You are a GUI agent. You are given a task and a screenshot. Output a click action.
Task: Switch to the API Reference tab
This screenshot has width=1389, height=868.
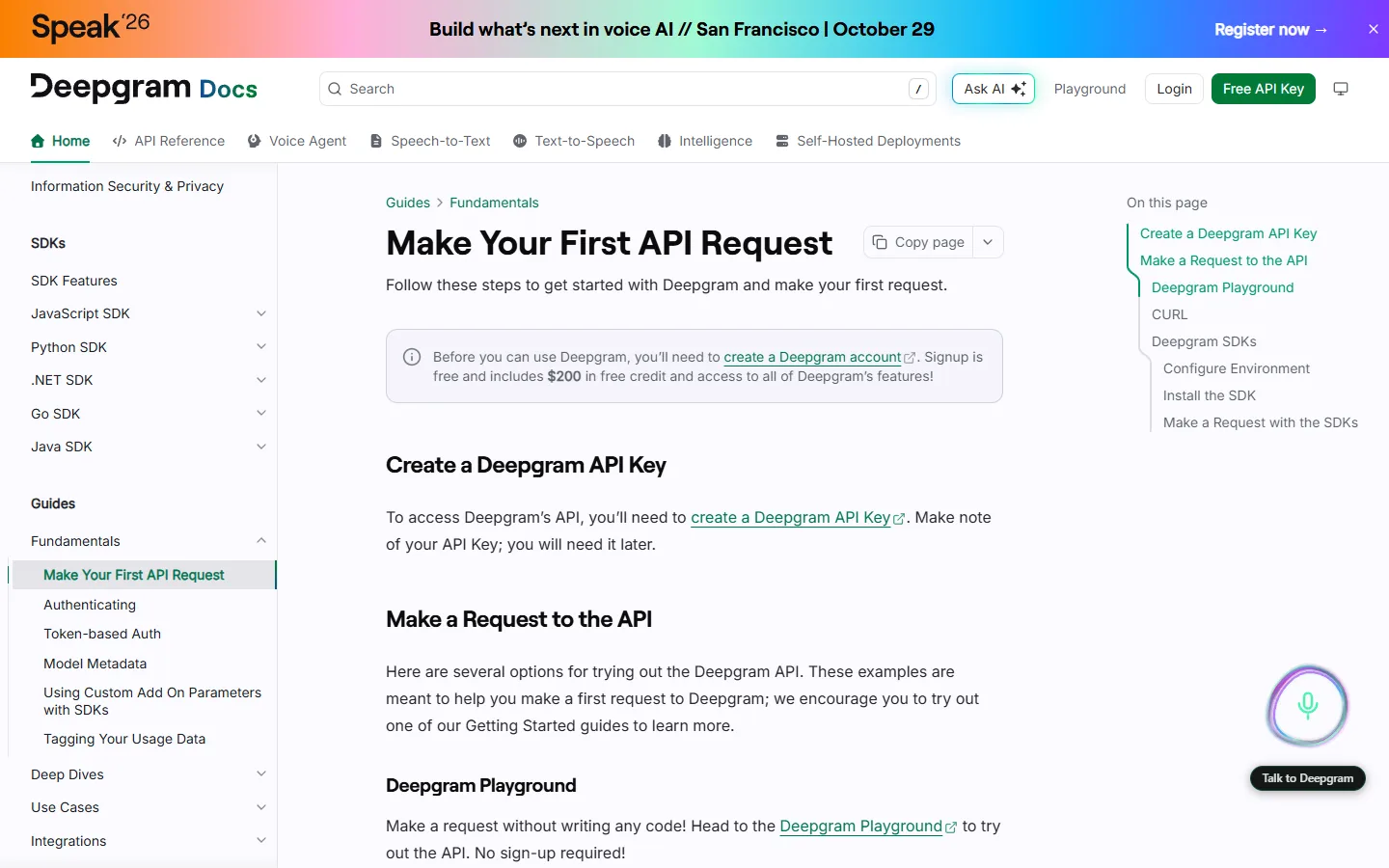169,141
